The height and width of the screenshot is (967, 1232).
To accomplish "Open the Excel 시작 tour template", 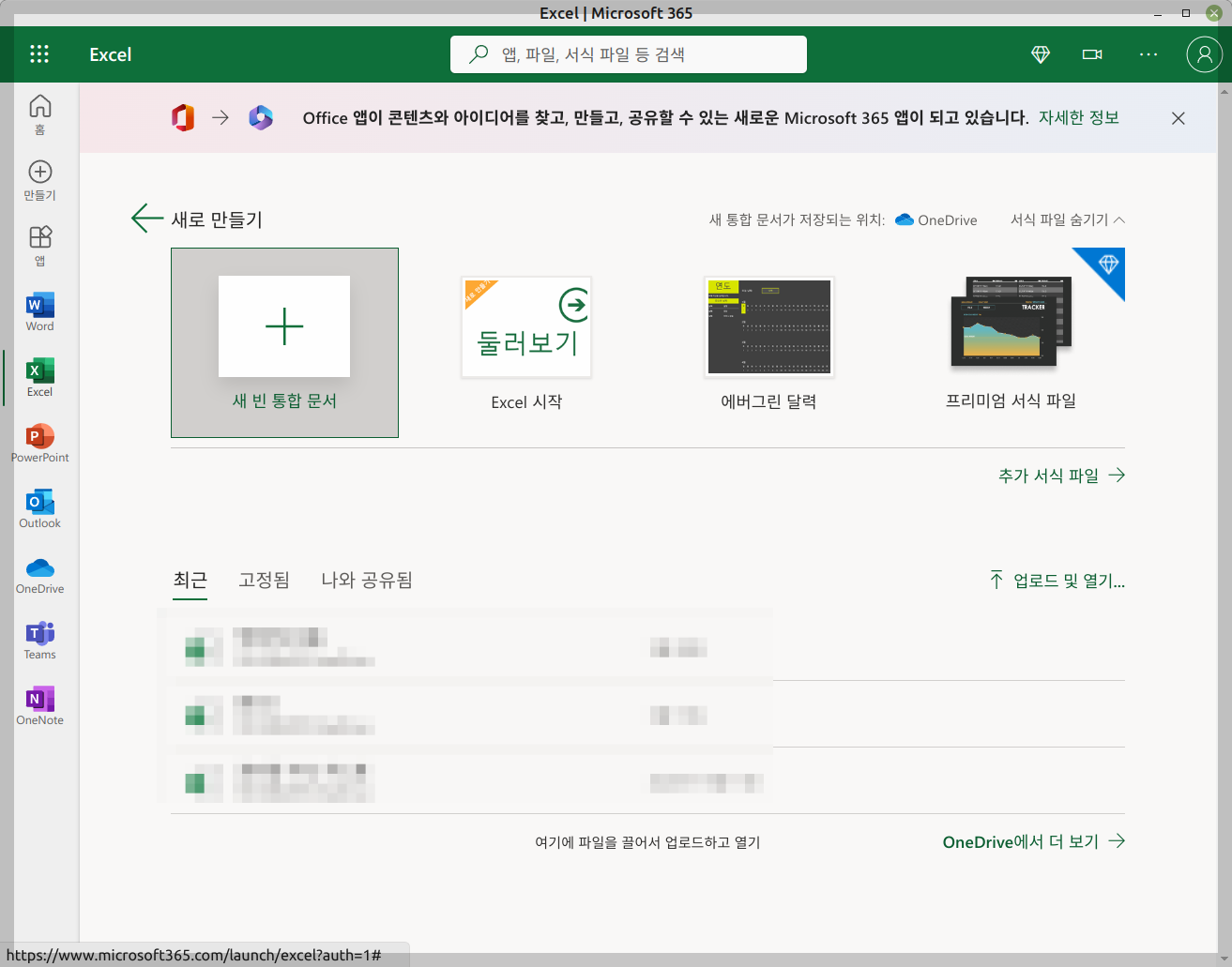I will [526, 342].
